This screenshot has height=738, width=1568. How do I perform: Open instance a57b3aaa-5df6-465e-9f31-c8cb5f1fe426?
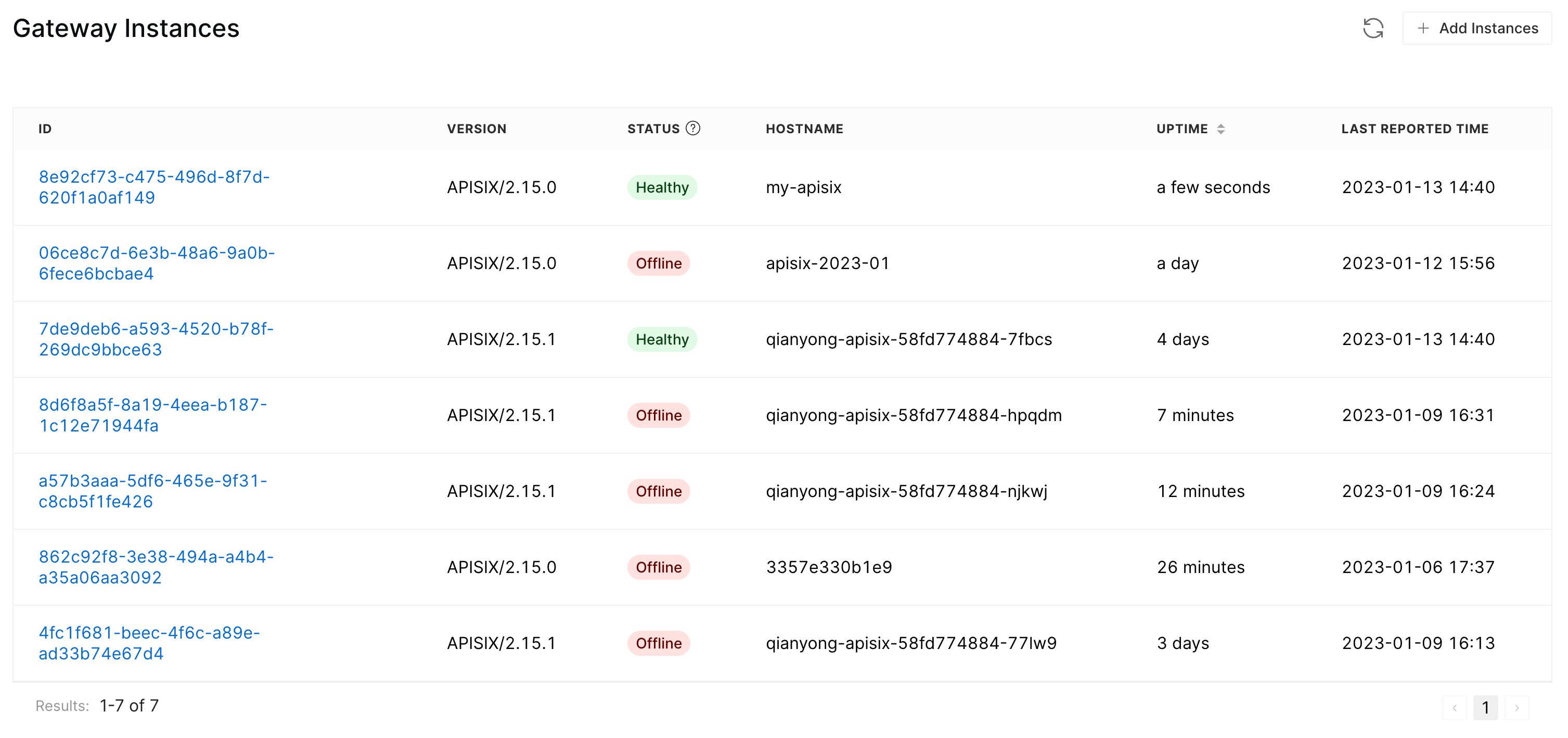(153, 491)
